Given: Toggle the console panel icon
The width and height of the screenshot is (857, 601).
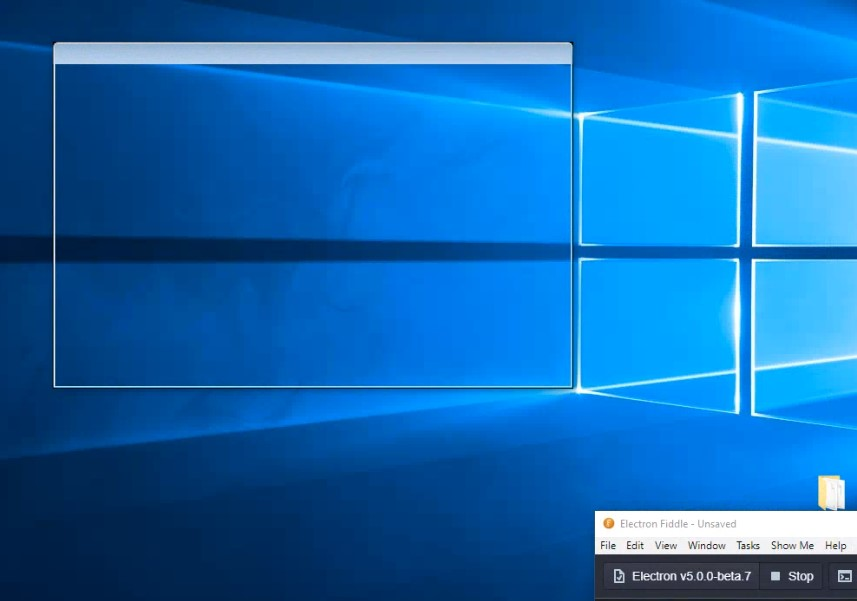Looking at the screenshot, I should tap(844, 576).
